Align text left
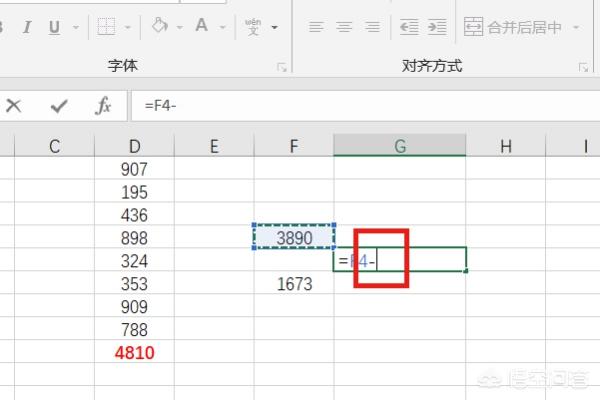Screen dimensions: 600x400 click(316, 27)
